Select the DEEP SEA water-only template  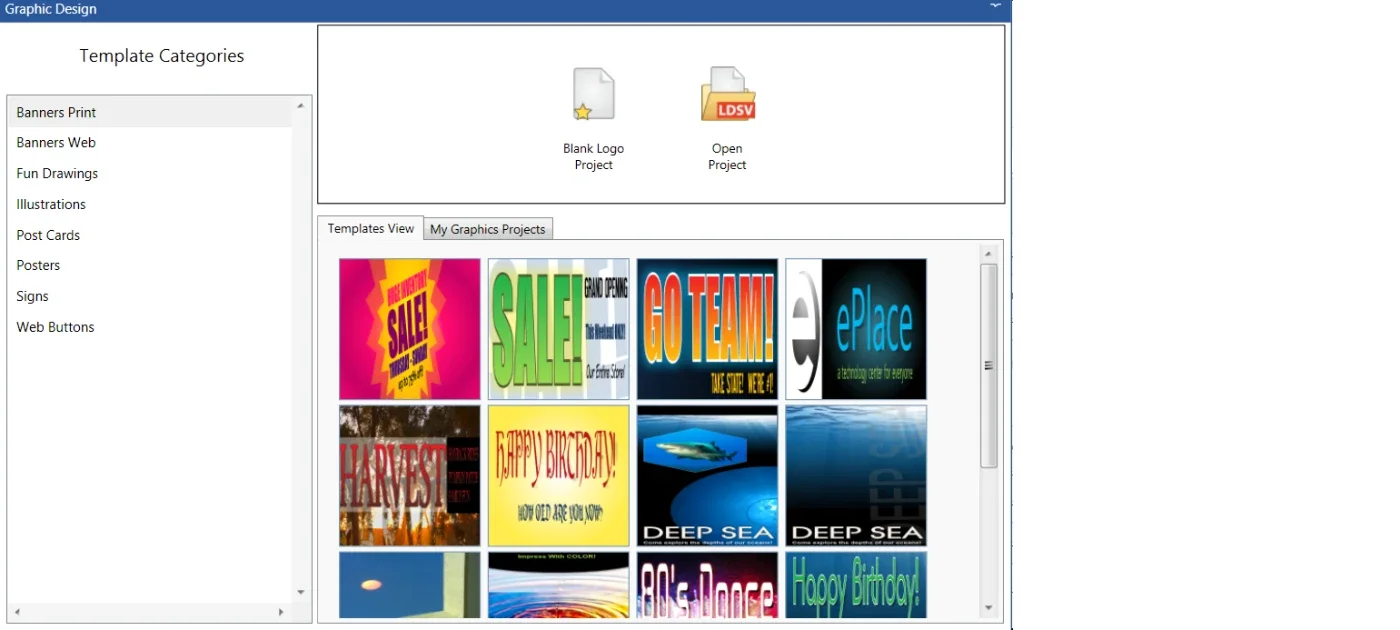pos(856,475)
